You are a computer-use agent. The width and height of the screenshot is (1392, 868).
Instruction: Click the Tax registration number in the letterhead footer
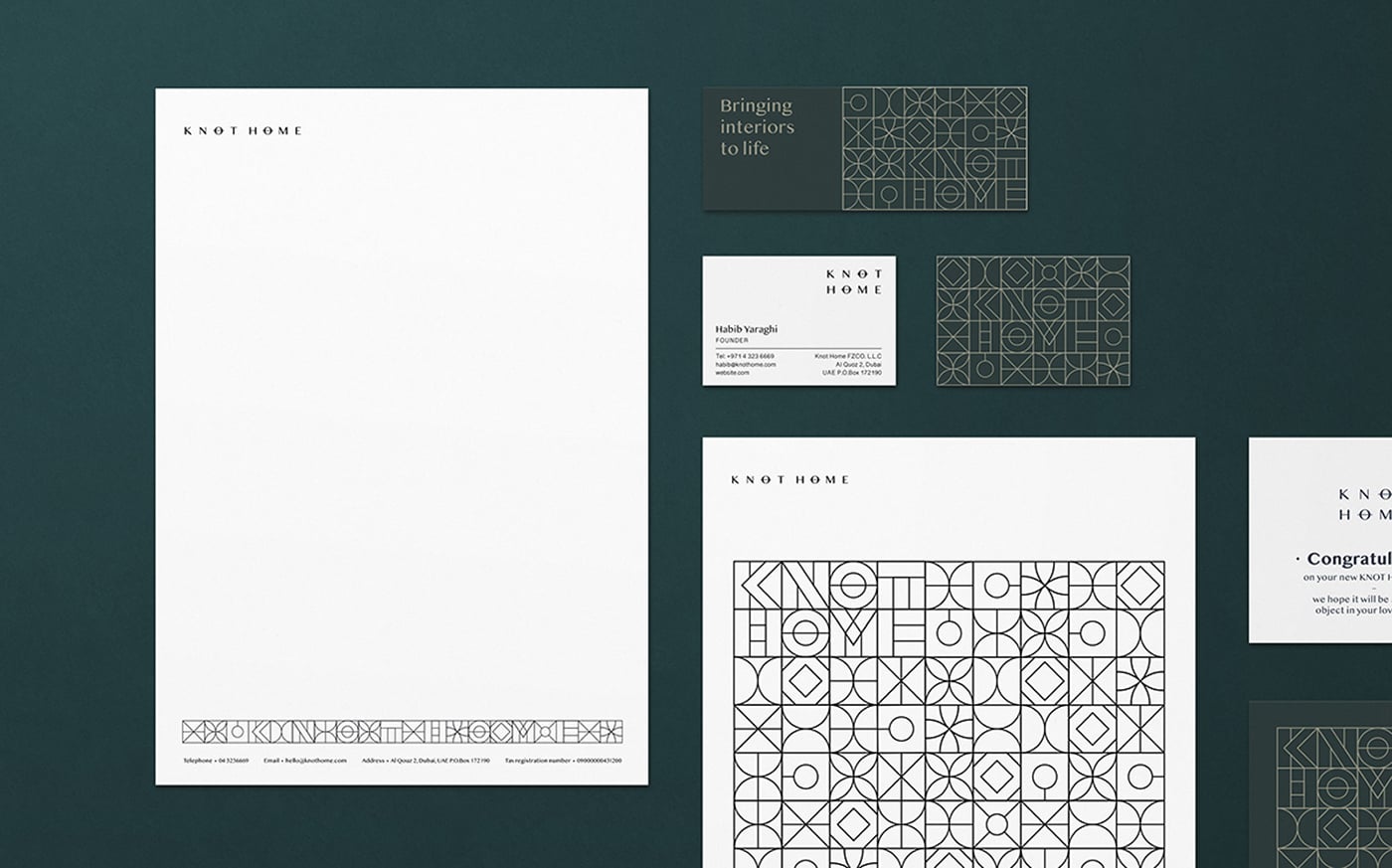pyautogui.click(x=563, y=761)
